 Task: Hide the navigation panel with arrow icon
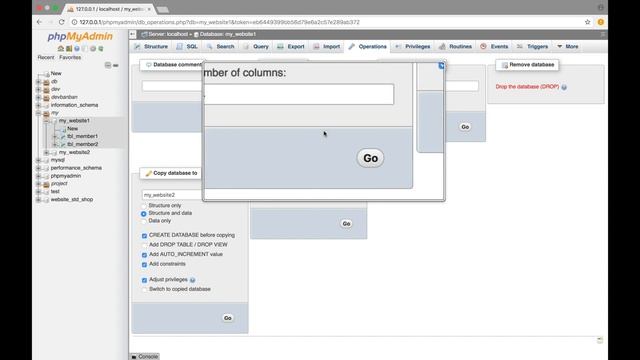133,35
